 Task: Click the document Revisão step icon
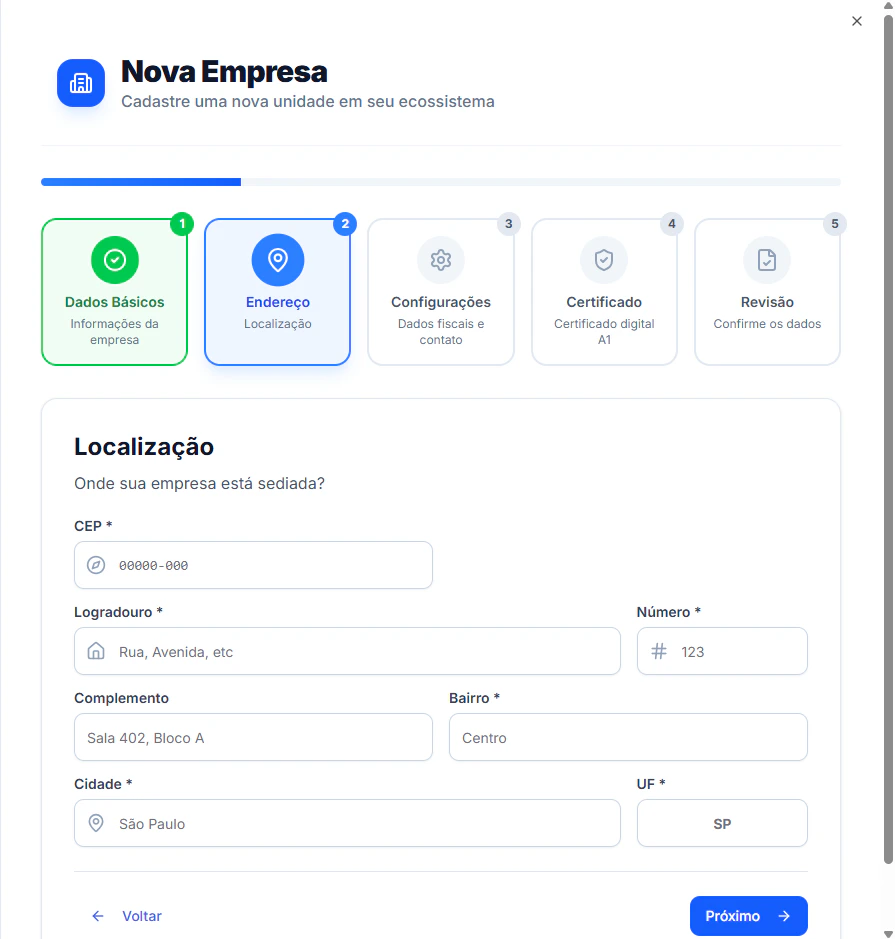[x=767, y=260]
